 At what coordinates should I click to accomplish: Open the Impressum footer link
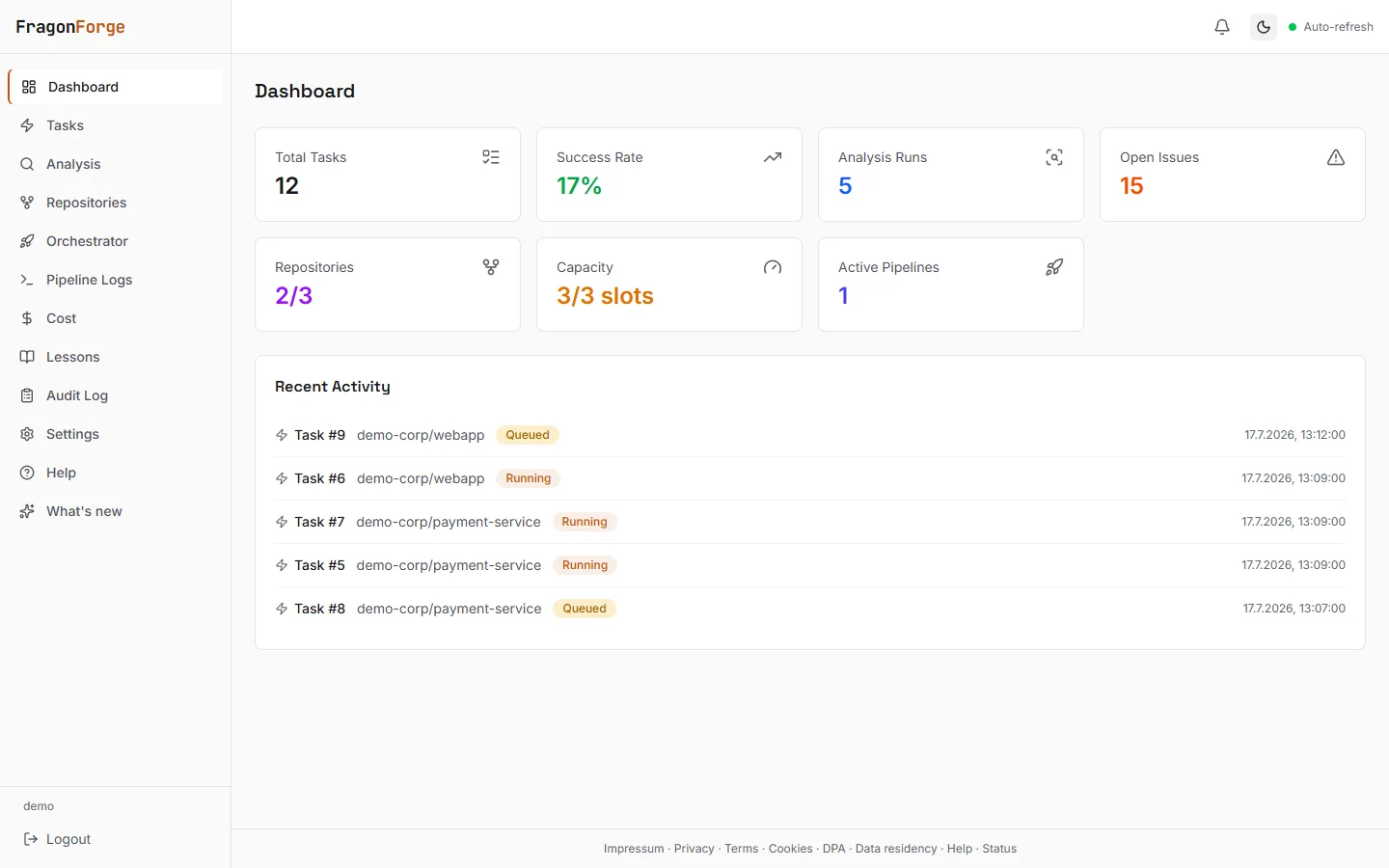pos(634,849)
